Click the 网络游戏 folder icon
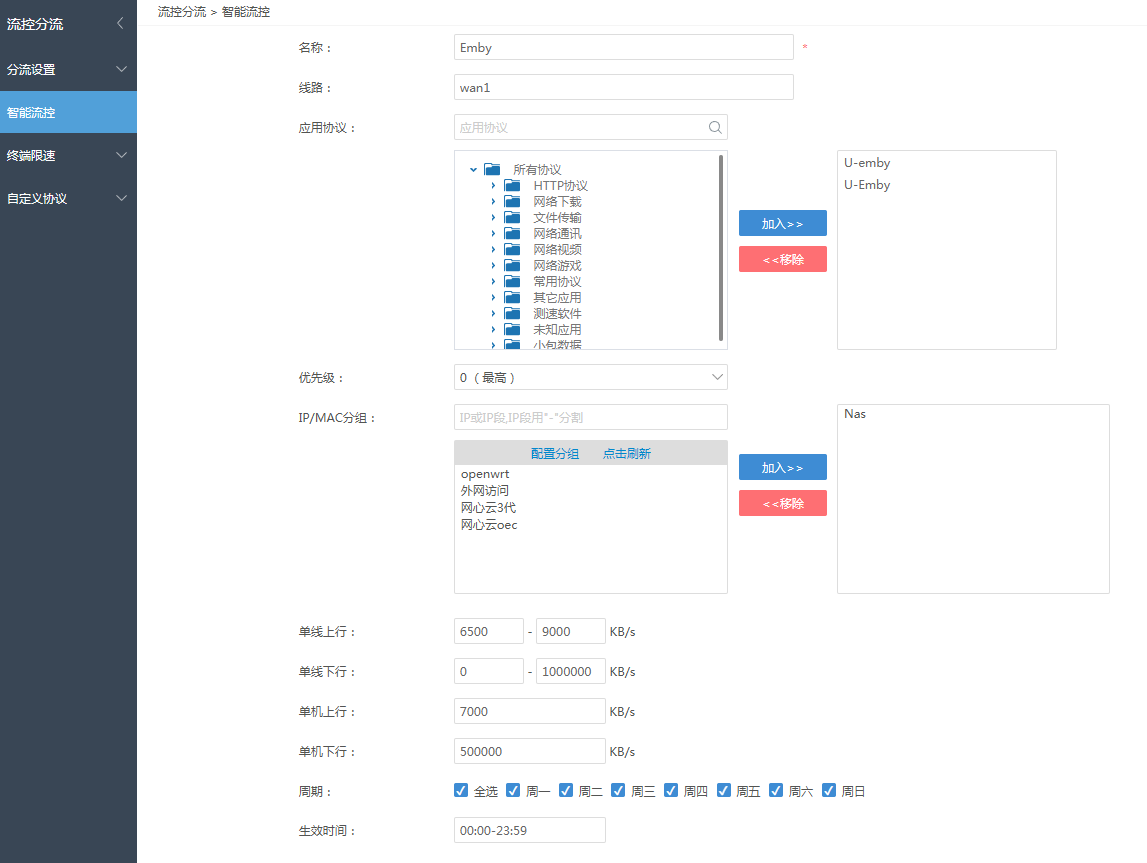The height and width of the screenshot is (863, 1147). (512, 266)
